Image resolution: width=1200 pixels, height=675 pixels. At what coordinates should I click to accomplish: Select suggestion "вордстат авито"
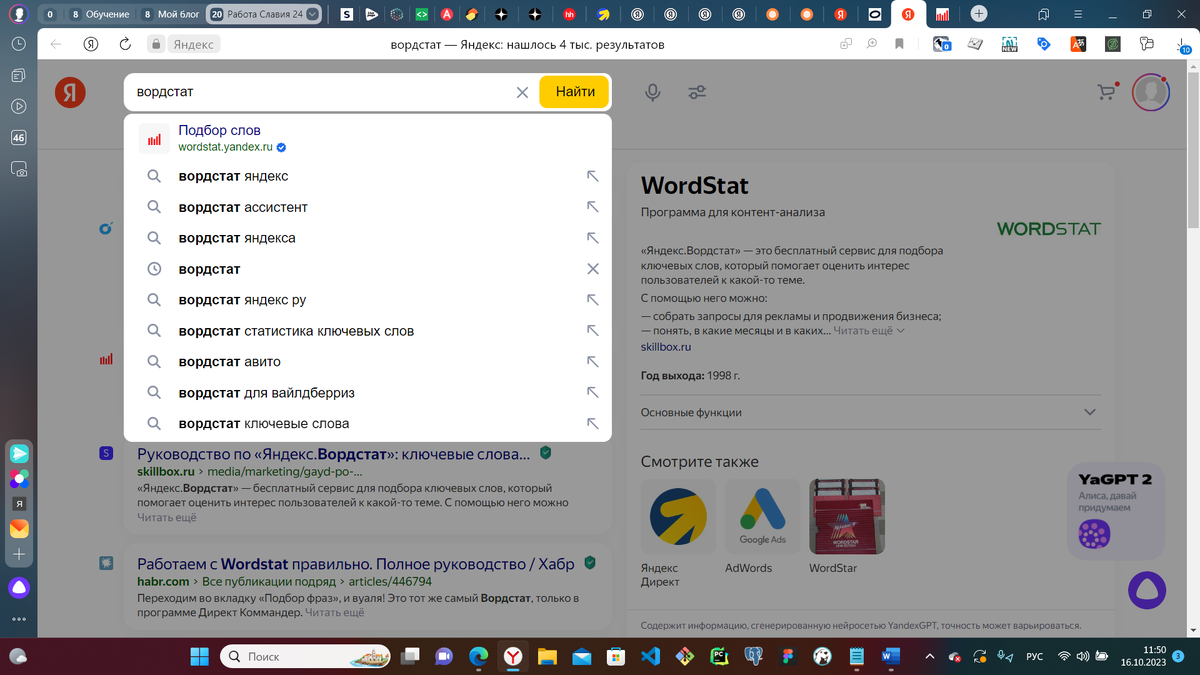pyautogui.click(x=368, y=362)
